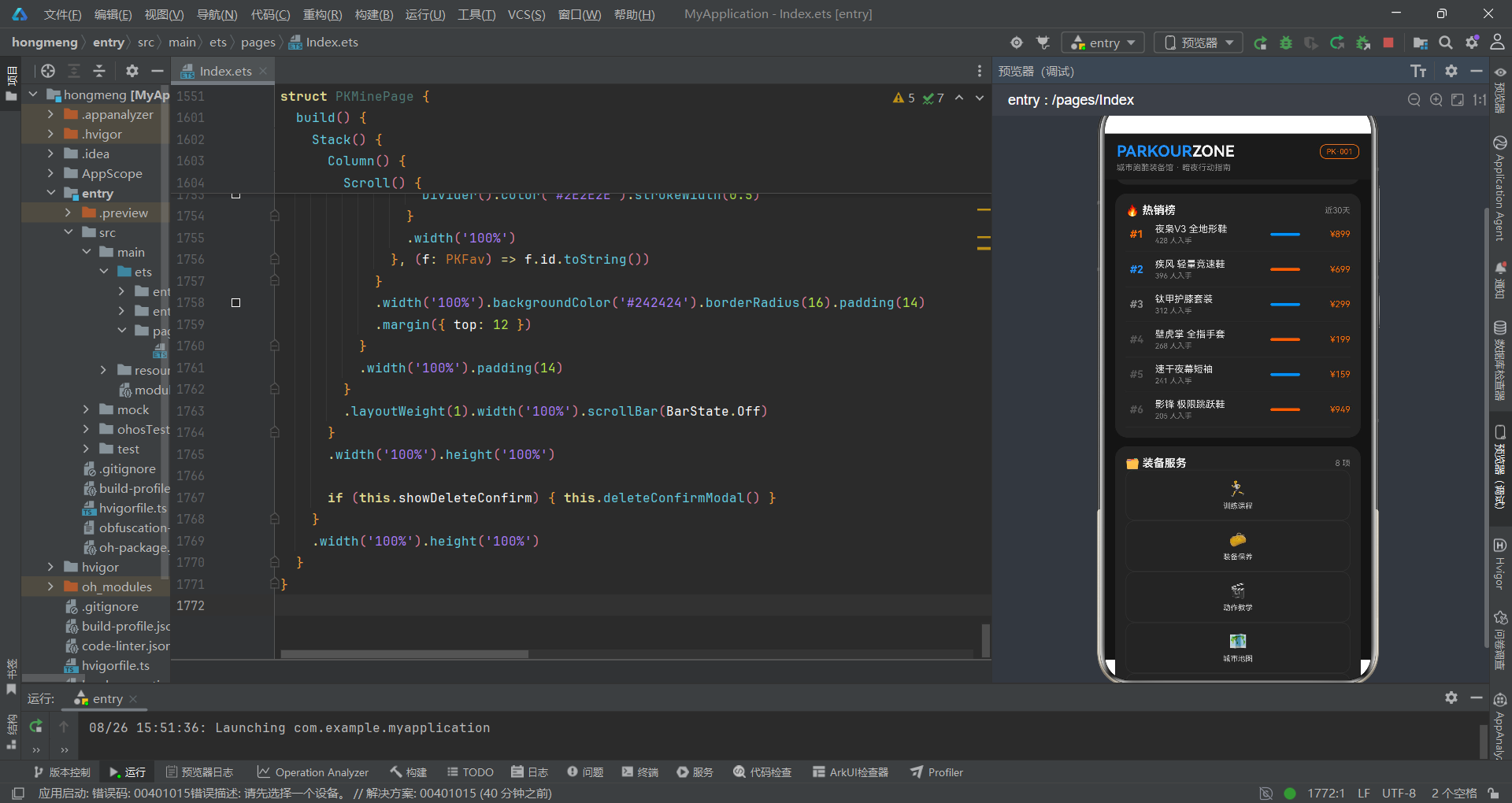The image size is (1512, 803).
Task: Toggle the file read-only lock in the status bar
Action: click(x=1493, y=794)
